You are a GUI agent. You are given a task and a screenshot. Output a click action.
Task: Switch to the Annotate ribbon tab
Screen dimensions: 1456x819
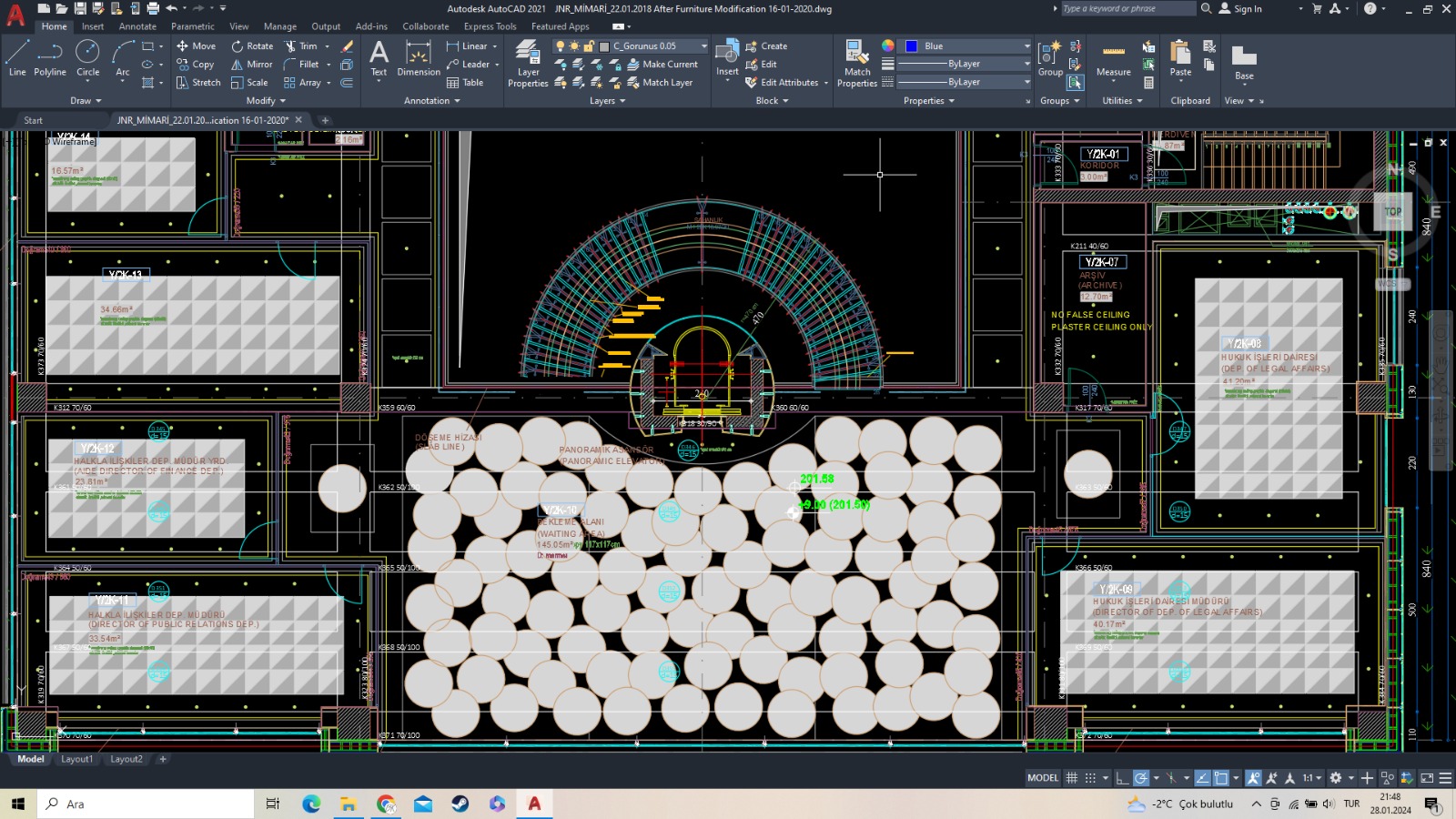click(x=137, y=26)
